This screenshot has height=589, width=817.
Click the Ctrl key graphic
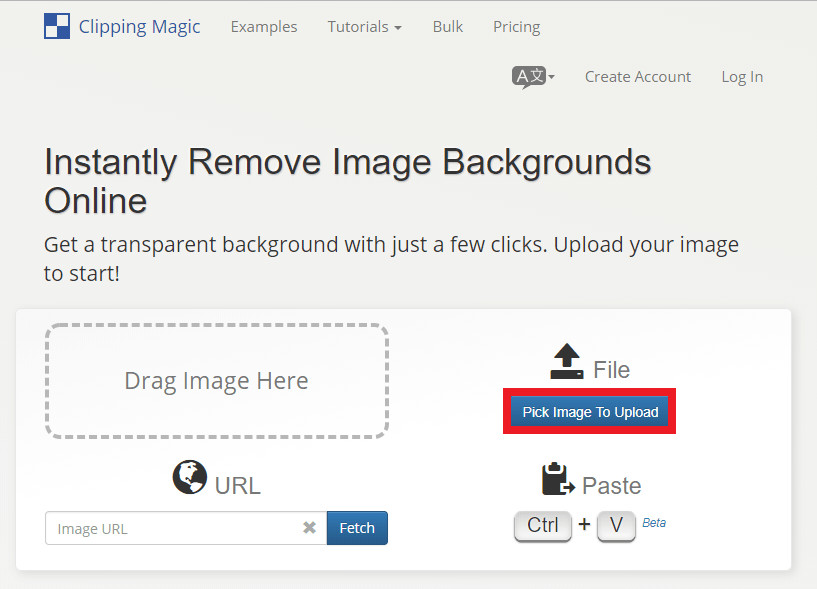[543, 526]
